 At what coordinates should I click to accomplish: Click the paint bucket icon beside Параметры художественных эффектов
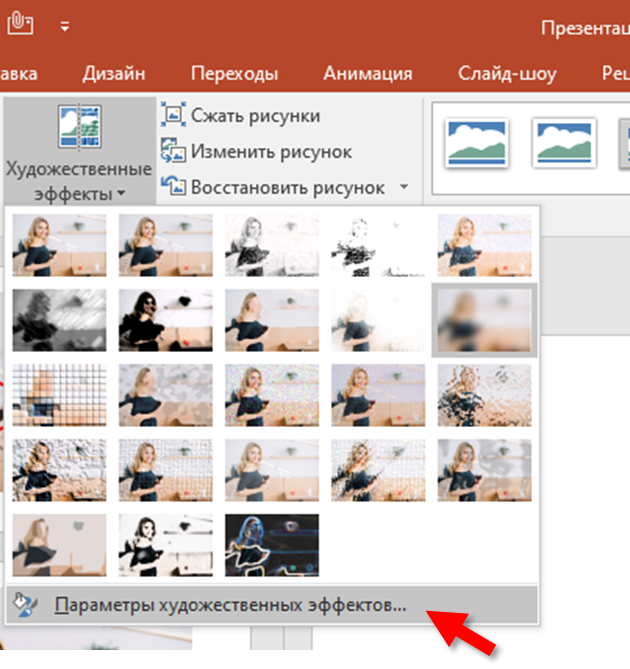[25, 605]
